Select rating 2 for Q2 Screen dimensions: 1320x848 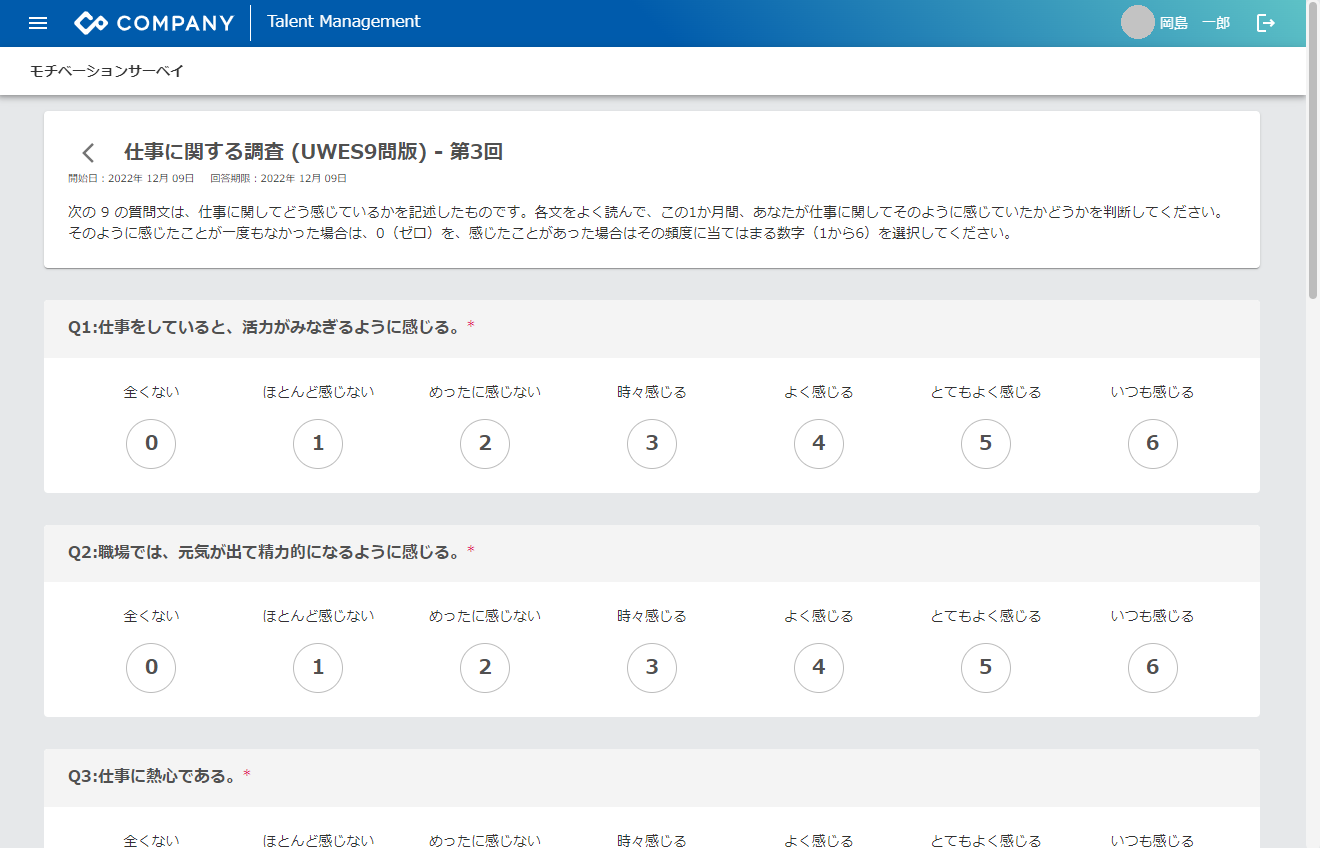point(485,668)
